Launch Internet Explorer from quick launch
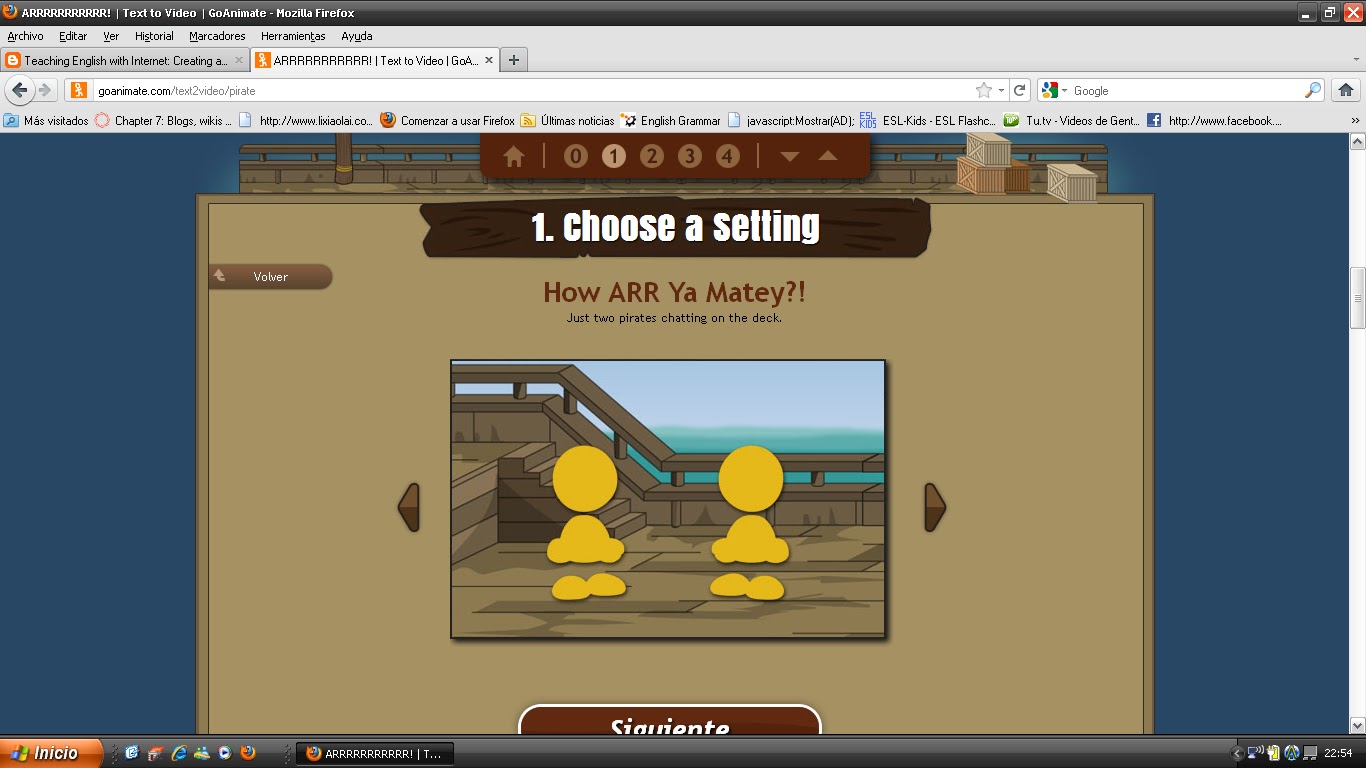The image size is (1366, 768). point(179,753)
